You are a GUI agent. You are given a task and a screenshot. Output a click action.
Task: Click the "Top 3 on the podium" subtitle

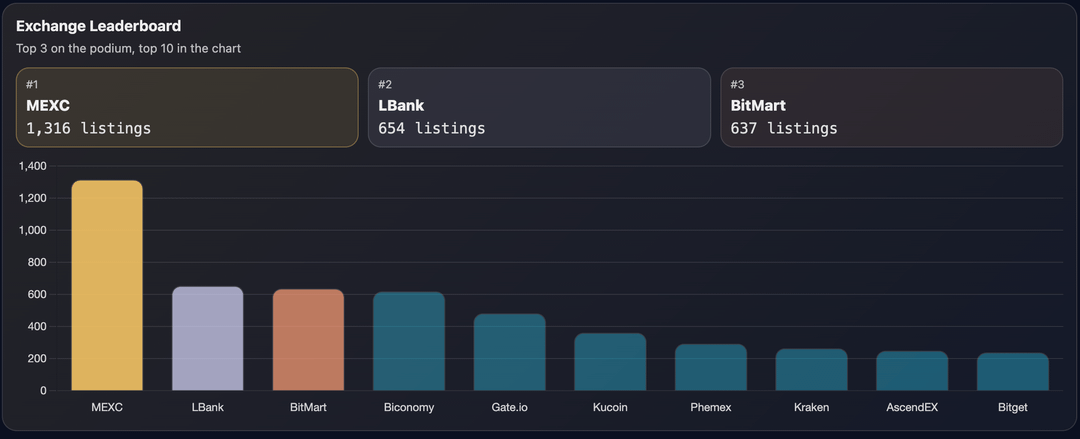pyautogui.click(x=128, y=48)
